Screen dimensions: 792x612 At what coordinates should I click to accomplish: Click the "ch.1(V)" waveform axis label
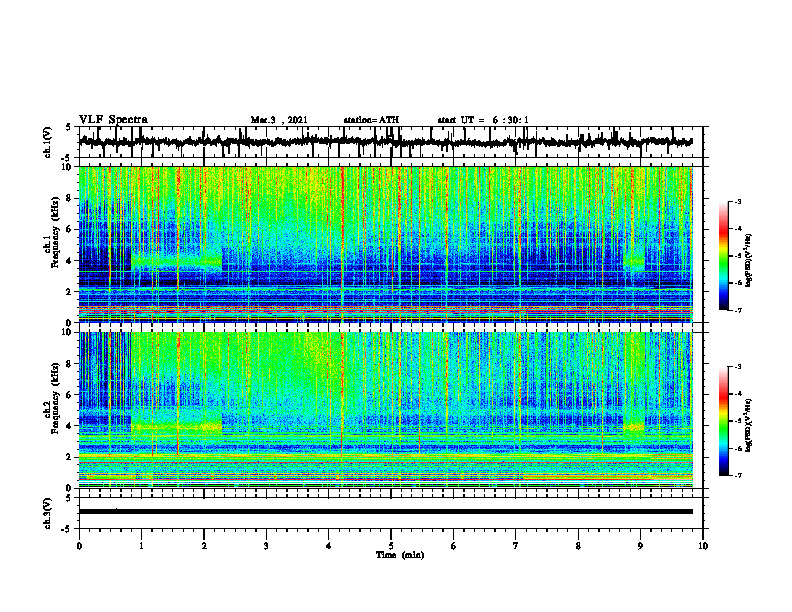(x=48, y=142)
